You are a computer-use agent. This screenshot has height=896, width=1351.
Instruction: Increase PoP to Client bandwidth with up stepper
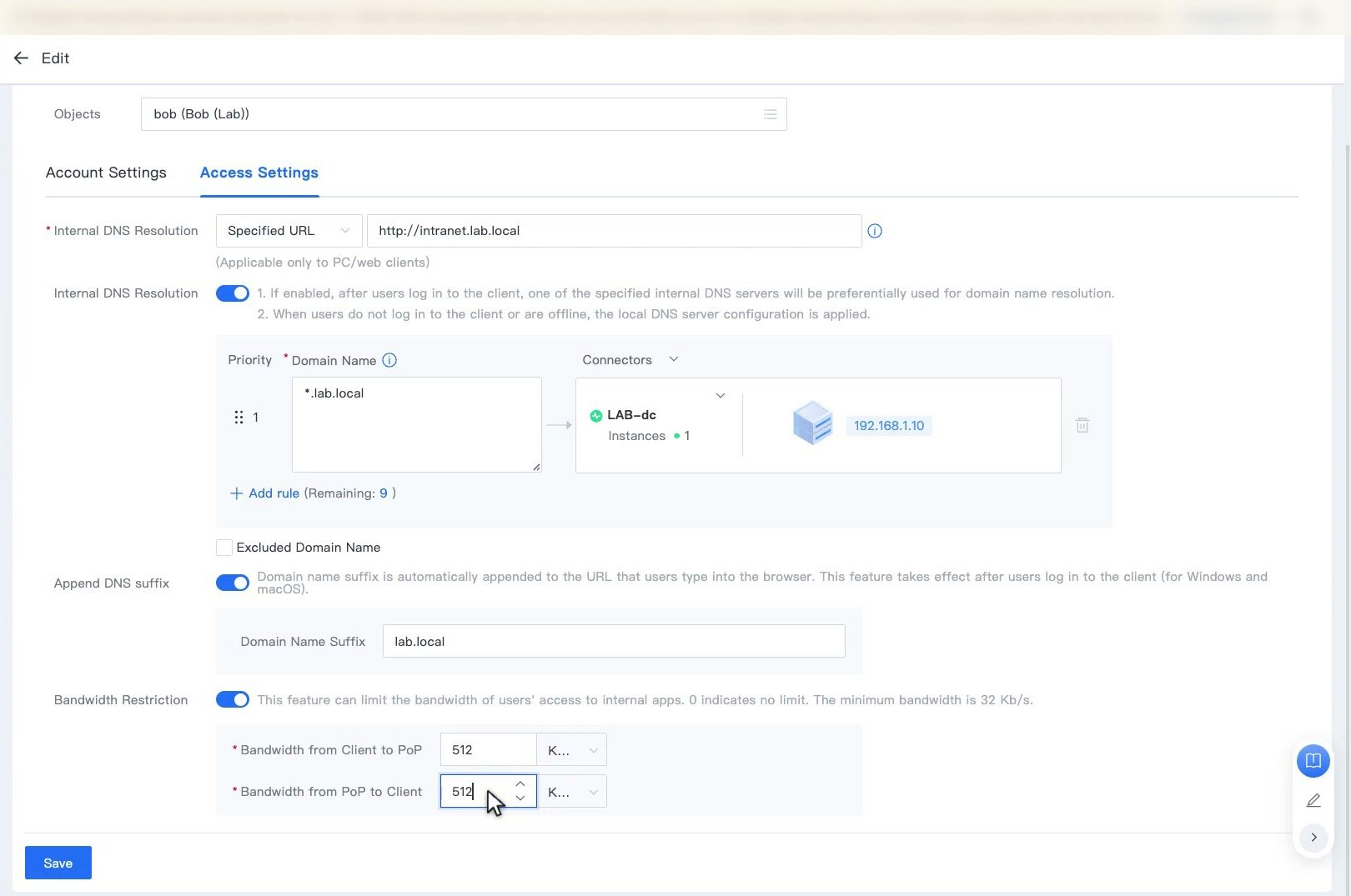coord(520,783)
